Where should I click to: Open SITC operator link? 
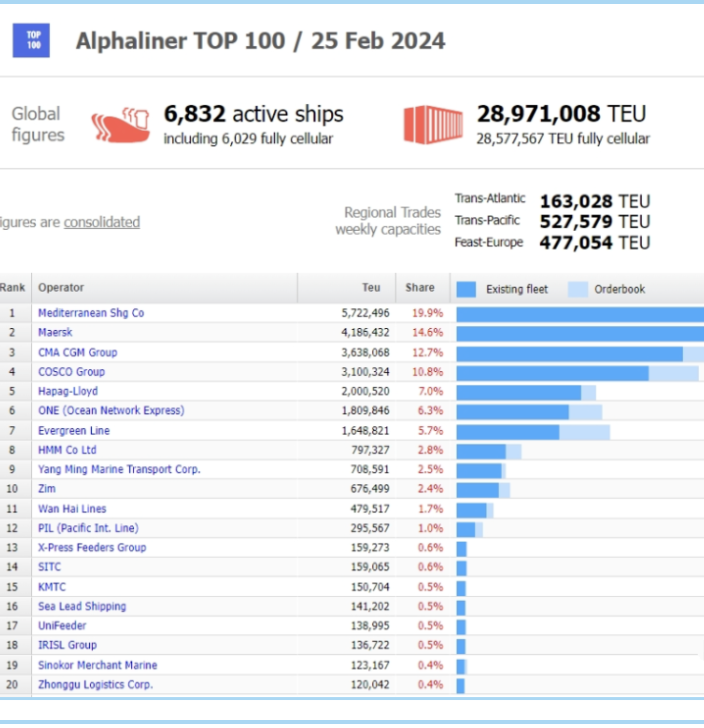pyautogui.click(x=49, y=567)
